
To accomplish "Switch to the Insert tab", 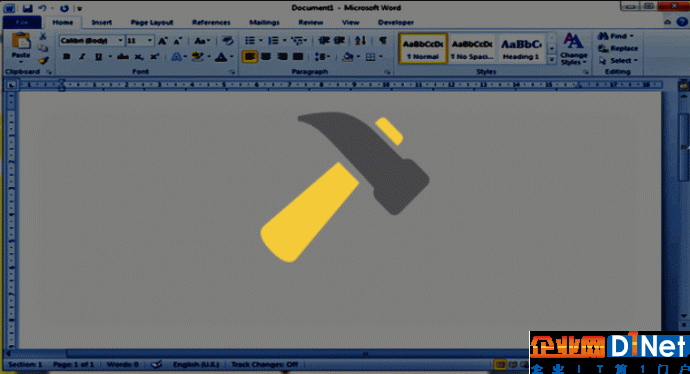I will [102, 22].
